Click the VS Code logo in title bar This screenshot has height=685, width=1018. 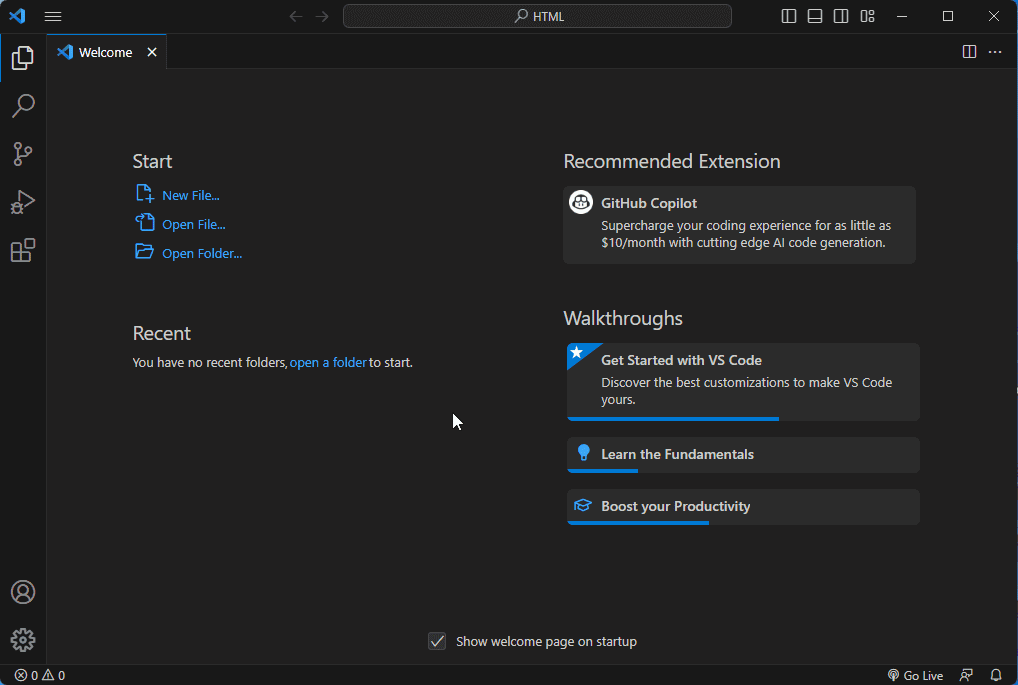pyautogui.click(x=18, y=16)
